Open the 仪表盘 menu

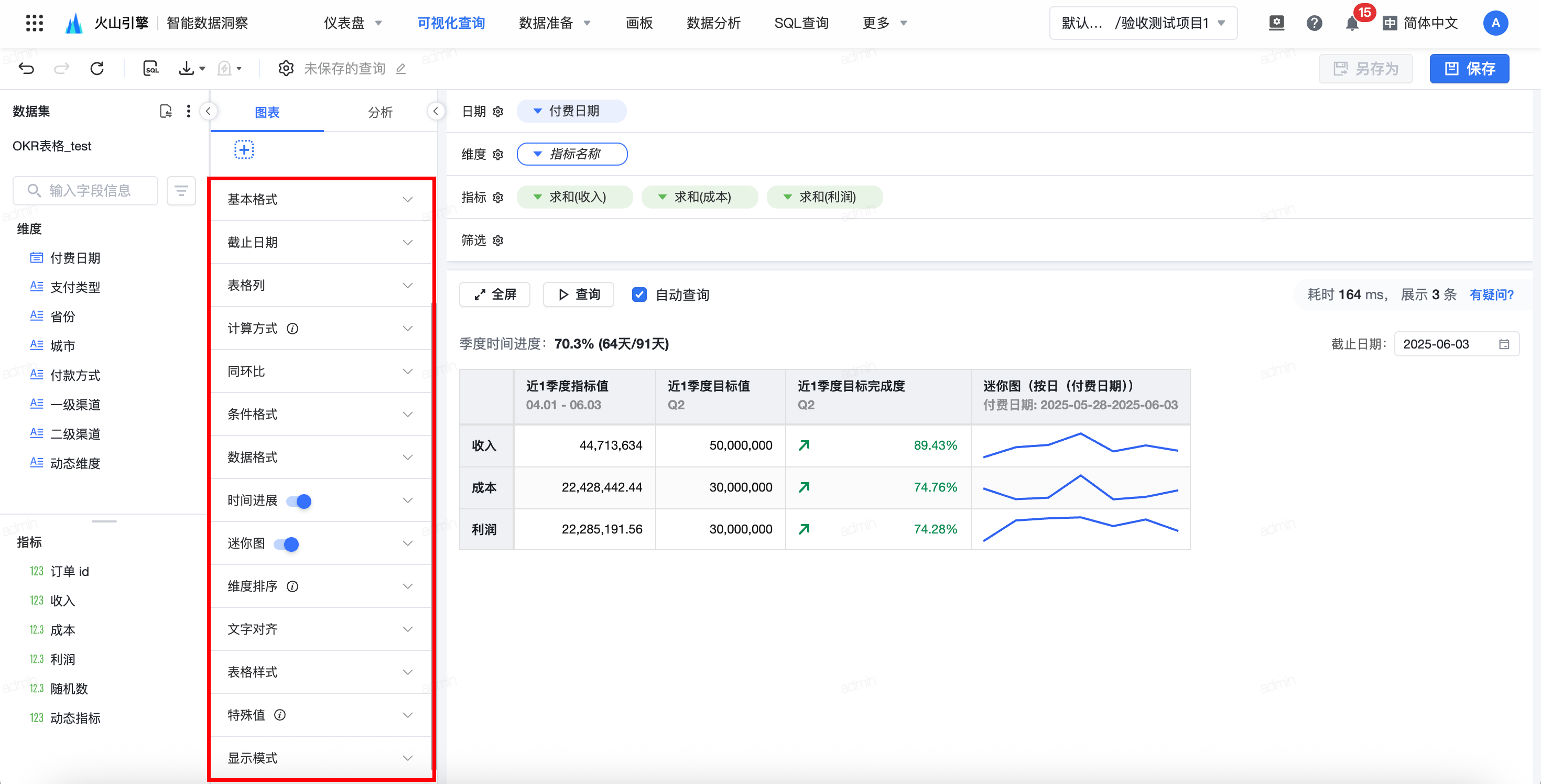pyautogui.click(x=352, y=24)
